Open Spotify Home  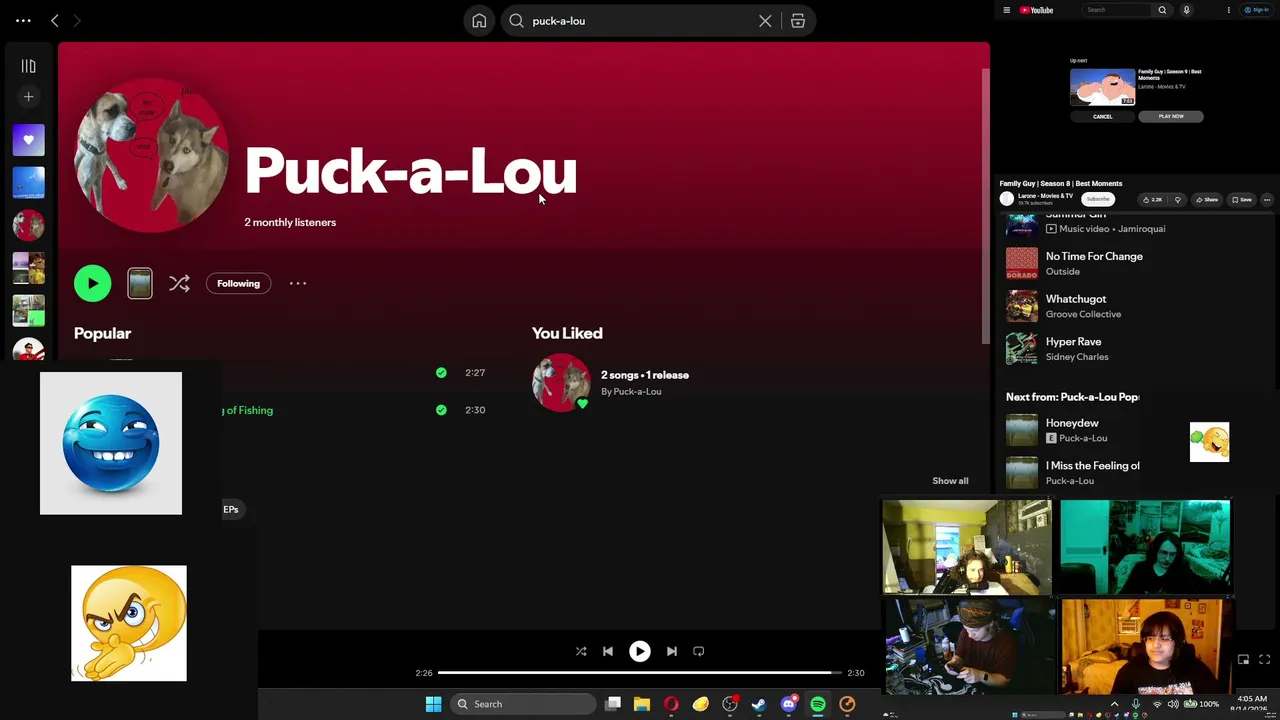pyautogui.click(x=479, y=21)
